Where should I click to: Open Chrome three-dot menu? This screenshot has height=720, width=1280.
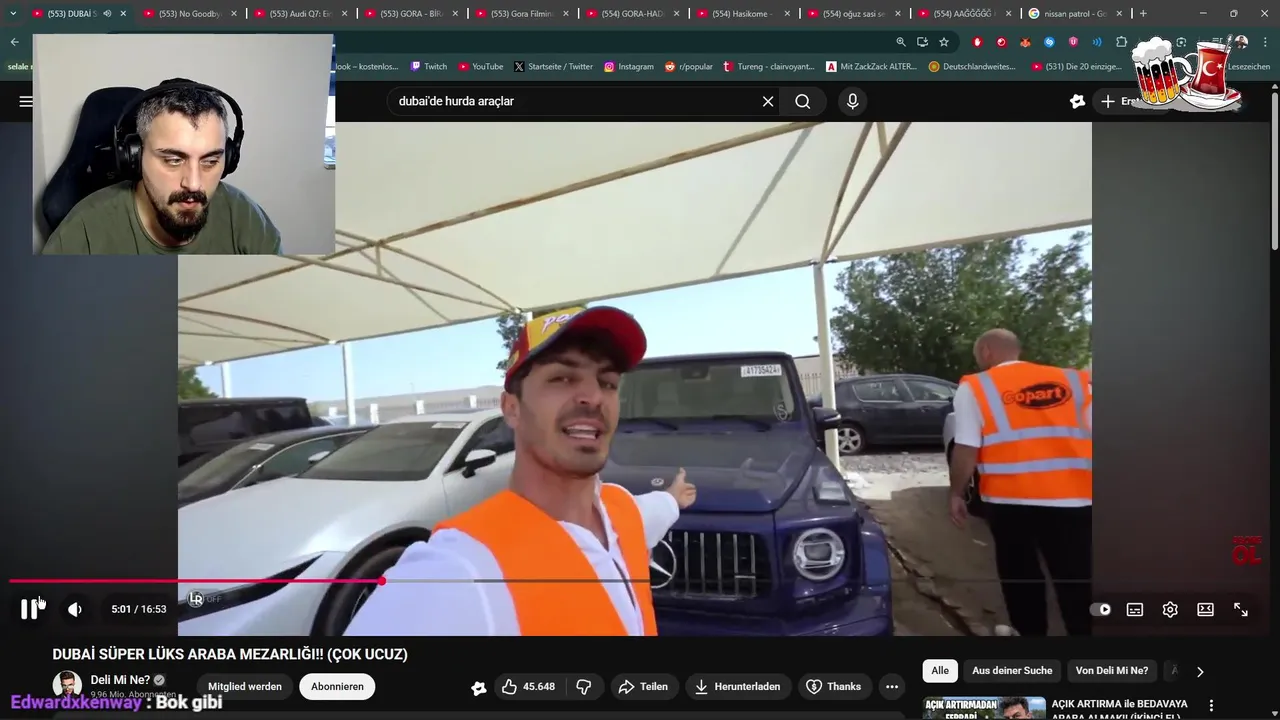click(1263, 42)
